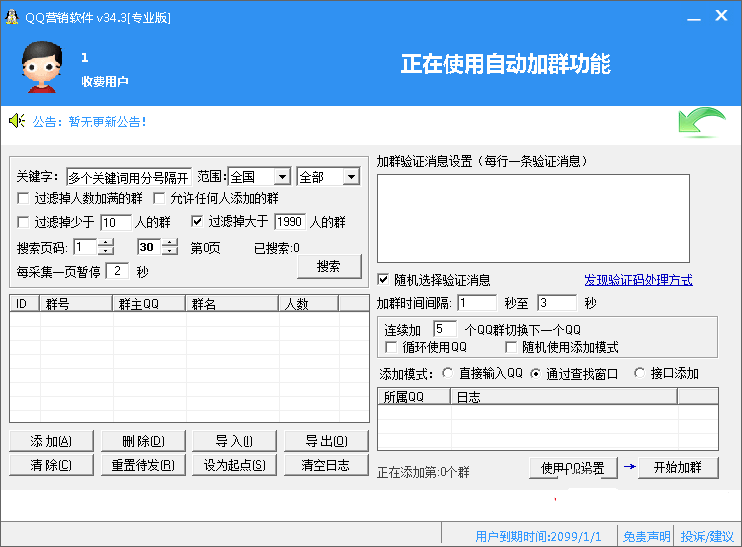Click the 收费用户 label
The image size is (742, 547).
click(x=105, y=81)
